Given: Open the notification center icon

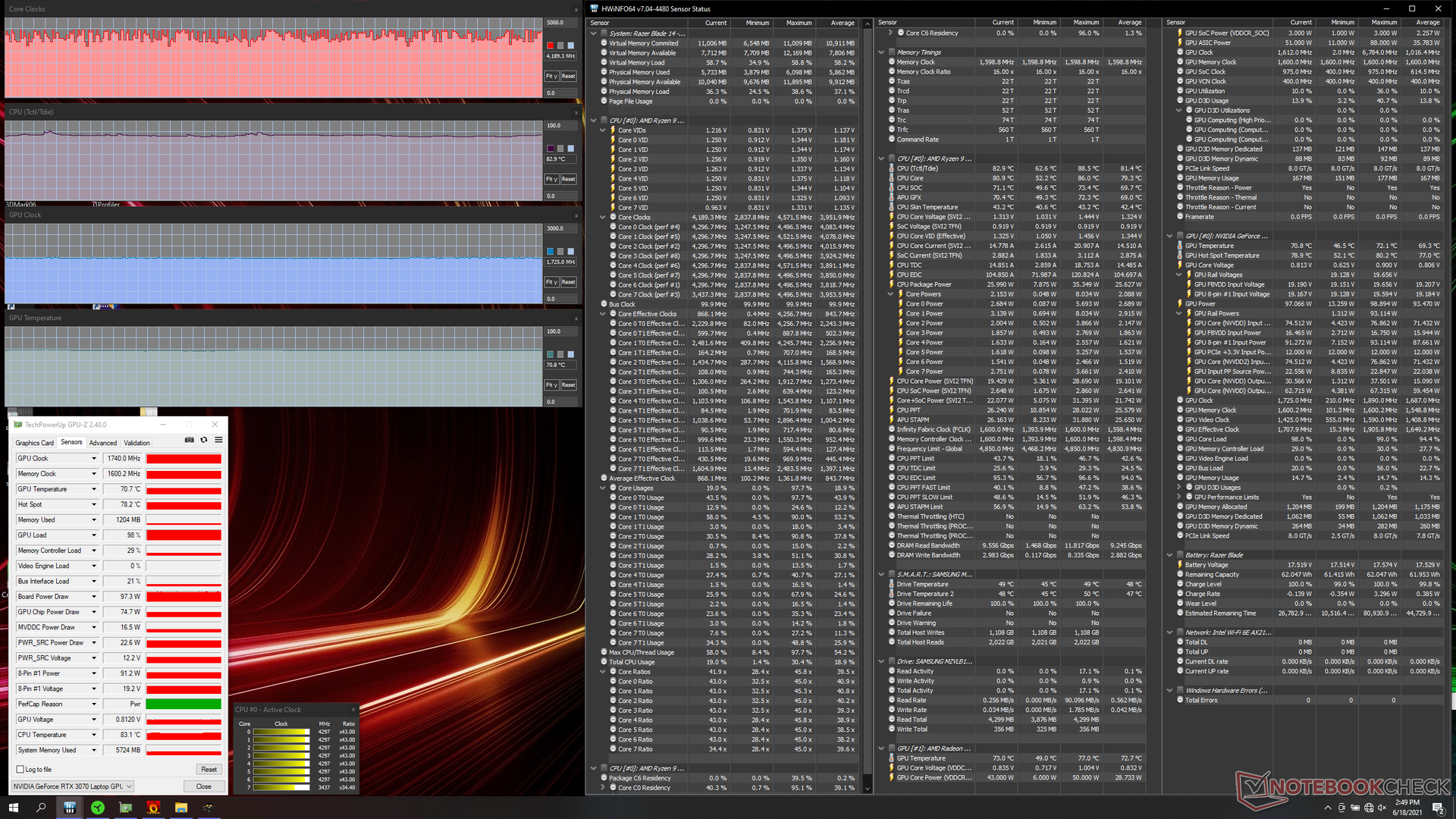Looking at the screenshot, I should tap(1438, 808).
